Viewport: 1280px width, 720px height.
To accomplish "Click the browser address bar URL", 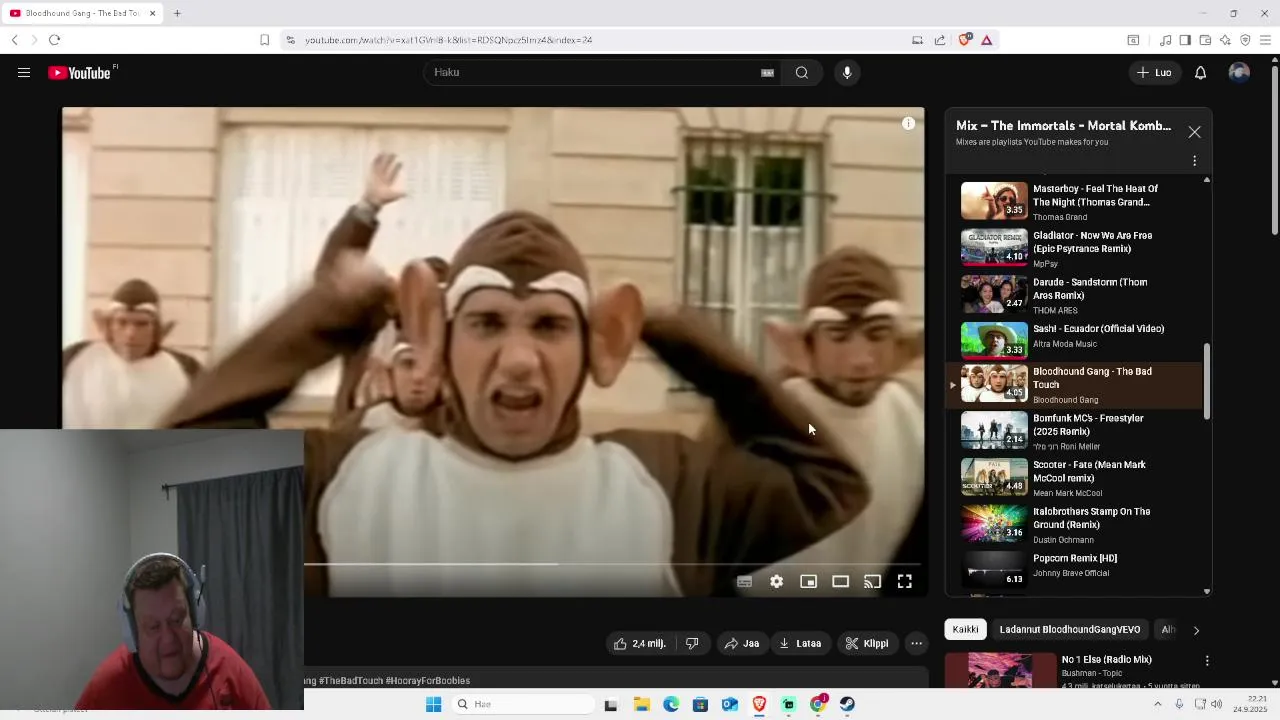I will click(449, 40).
